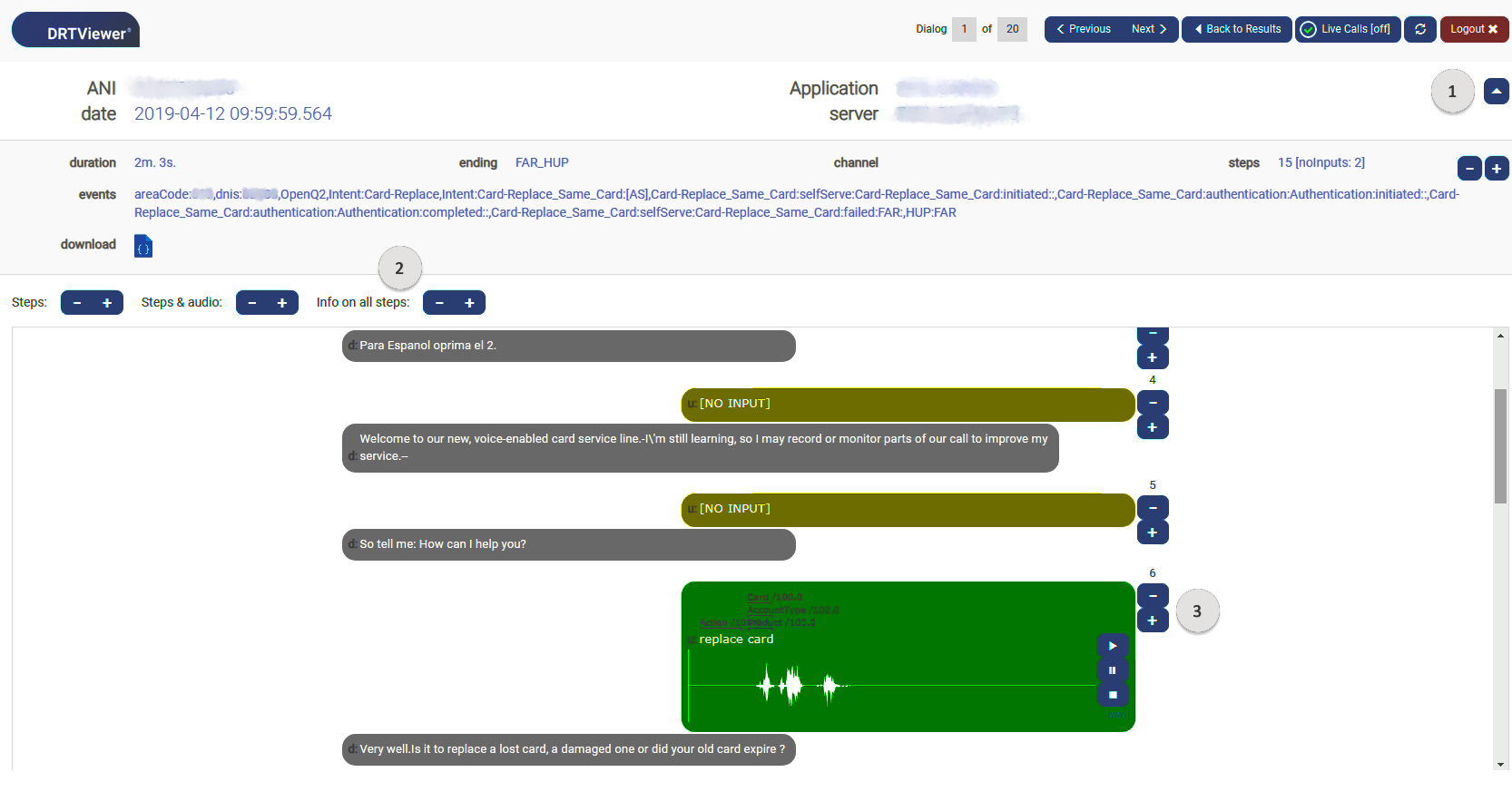Screen dimensions: 1512x811
Task: Stop the 'replace card' audio playback
Action: coord(1112,695)
